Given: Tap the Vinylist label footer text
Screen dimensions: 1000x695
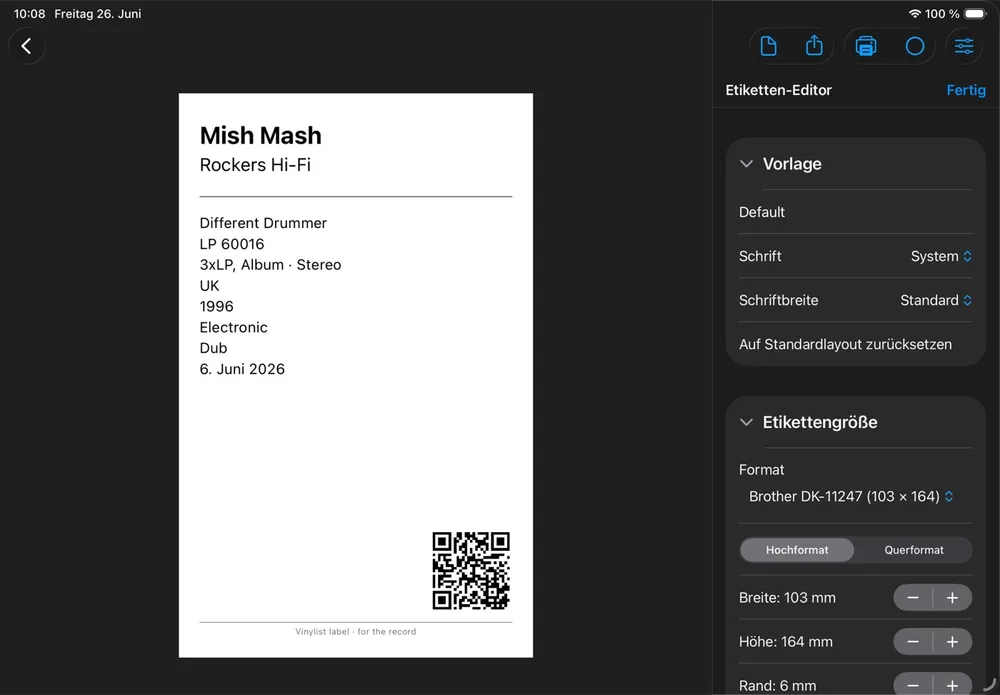Looking at the screenshot, I should pyautogui.click(x=355, y=631).
